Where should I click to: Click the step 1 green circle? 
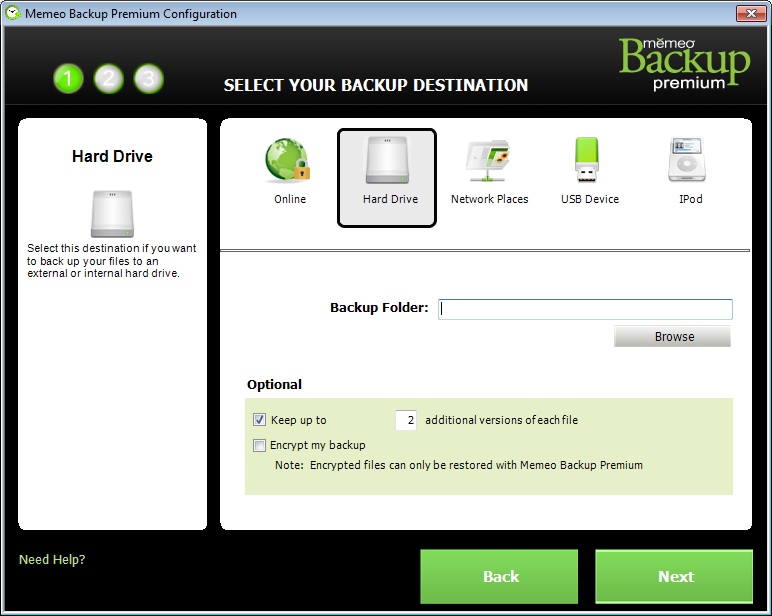click(68, 79)
